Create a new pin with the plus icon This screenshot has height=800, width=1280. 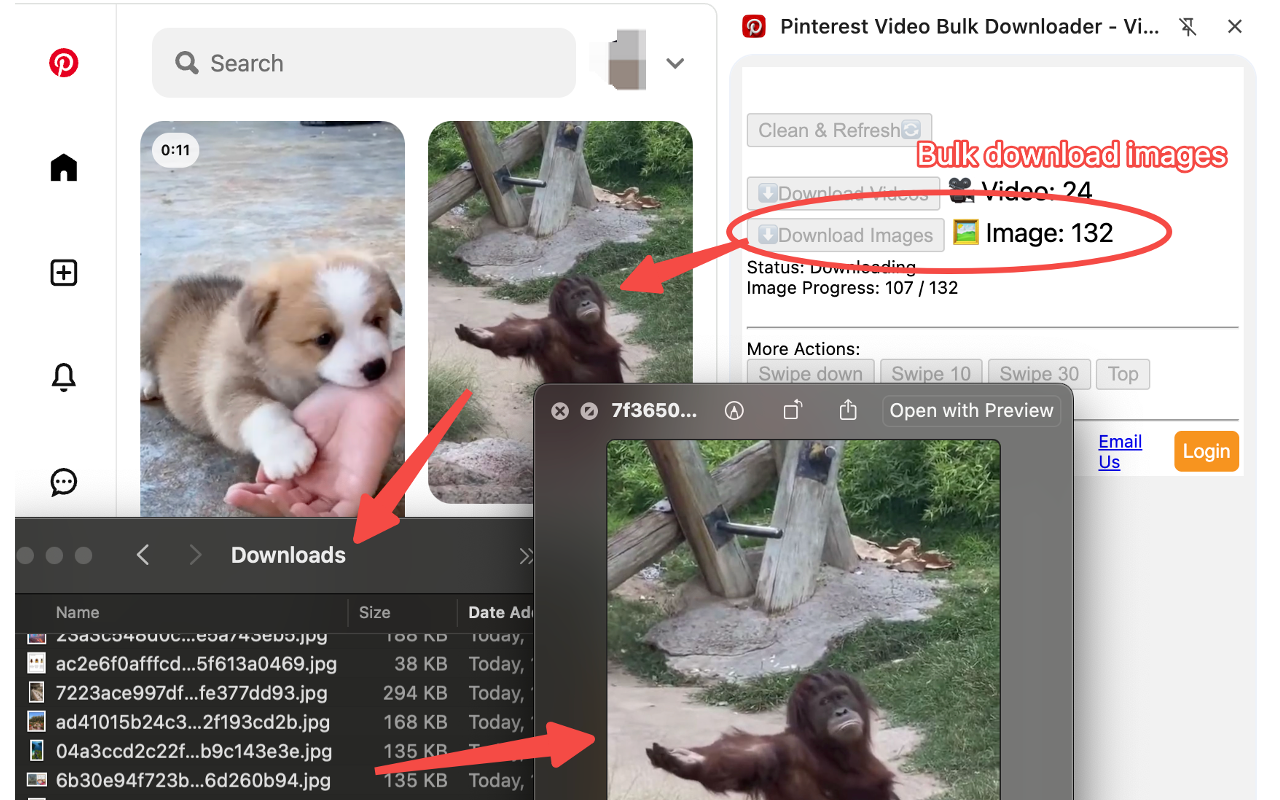(x=63, y=272)
